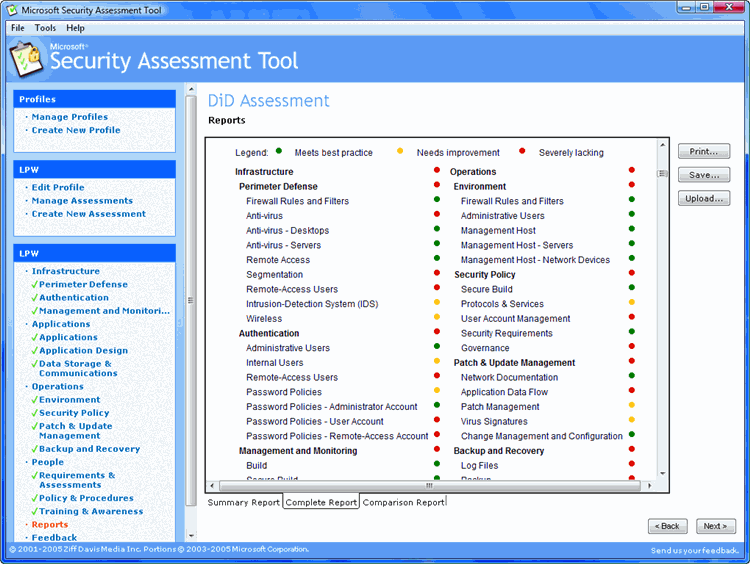Click the title bar application icon
This screenshot has height=564, width=750.
coord(12,10)
